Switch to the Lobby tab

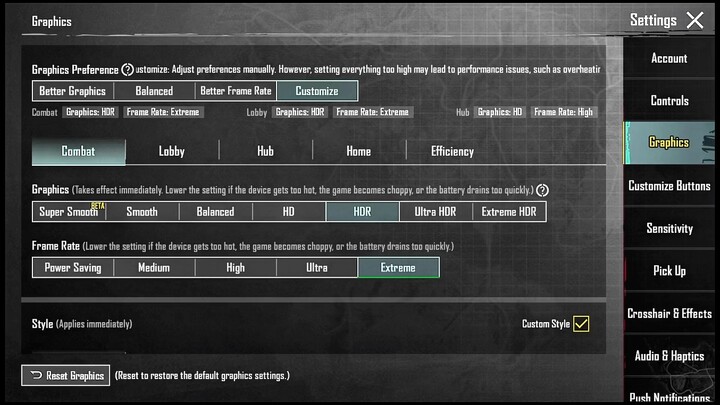(x=172, y=152)
